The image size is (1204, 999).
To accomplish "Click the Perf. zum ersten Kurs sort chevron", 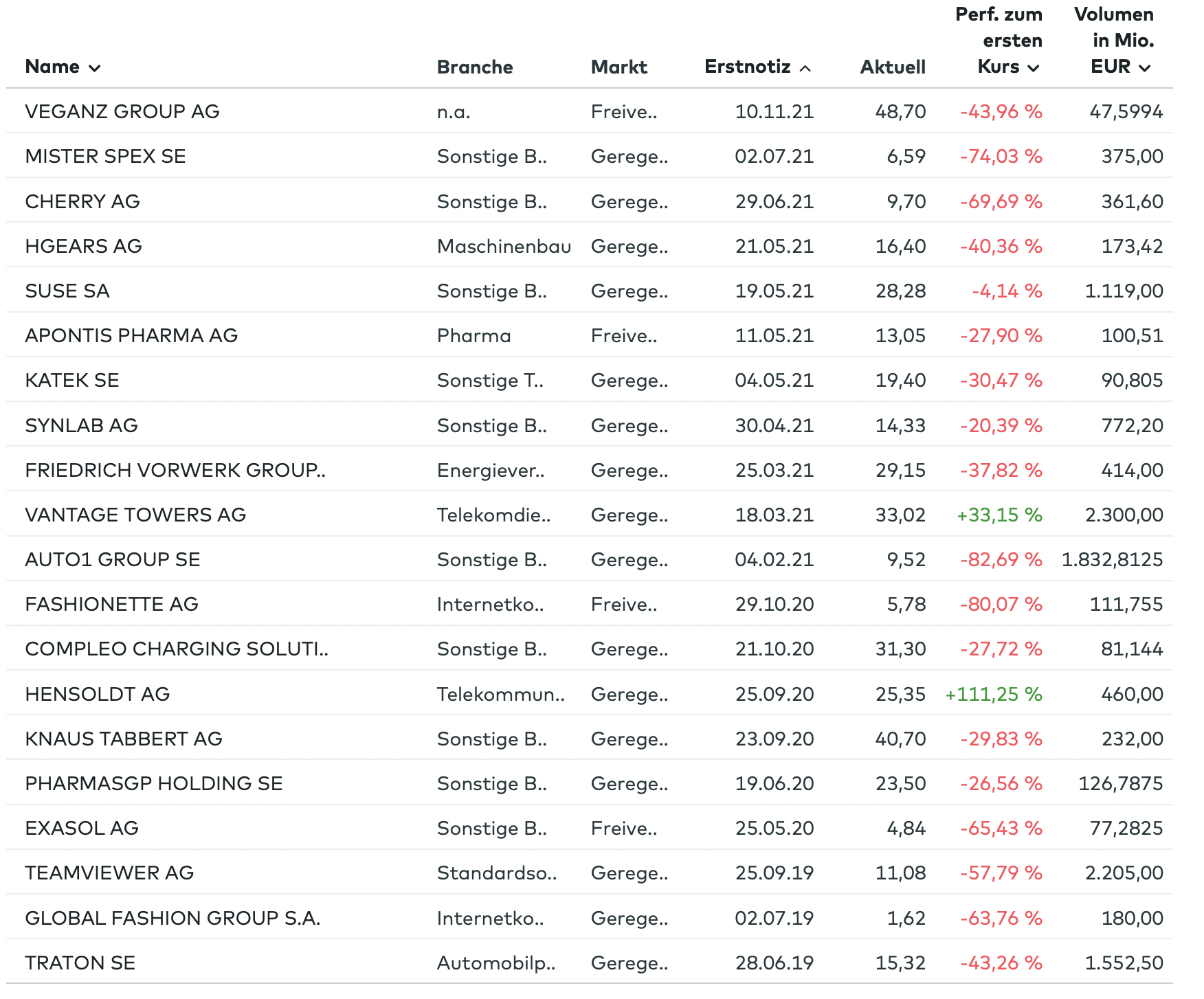I will tap(1033, 68).
